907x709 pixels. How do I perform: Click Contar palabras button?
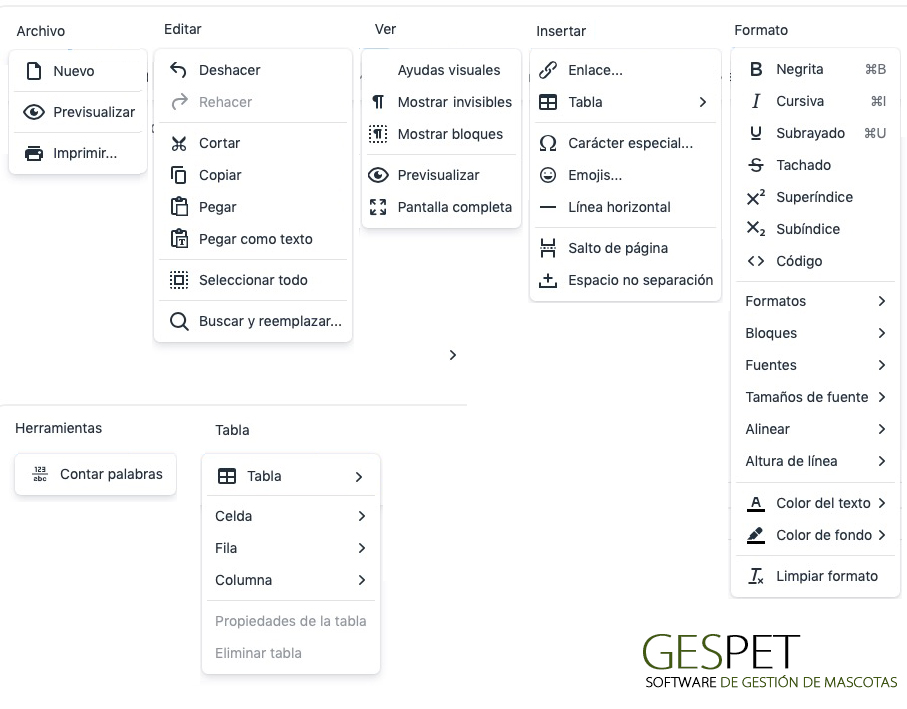[95, 474]
